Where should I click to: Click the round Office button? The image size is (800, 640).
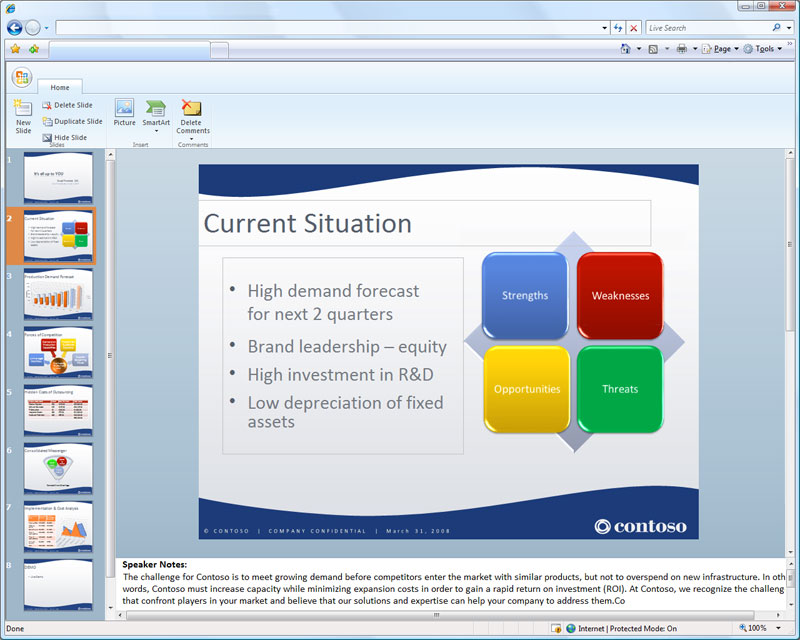(22, 78)
